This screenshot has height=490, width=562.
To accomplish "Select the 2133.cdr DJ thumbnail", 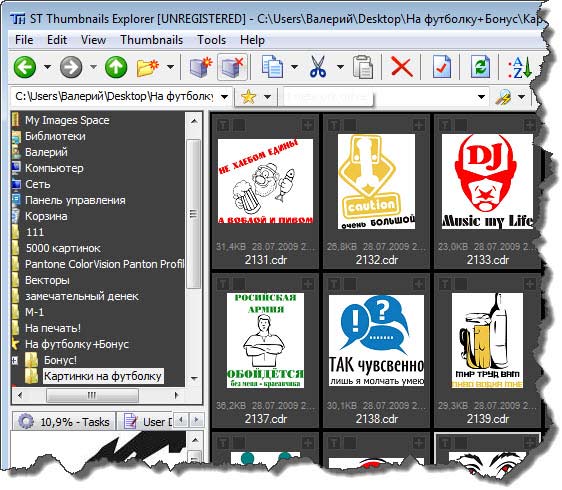I will 487,181.
